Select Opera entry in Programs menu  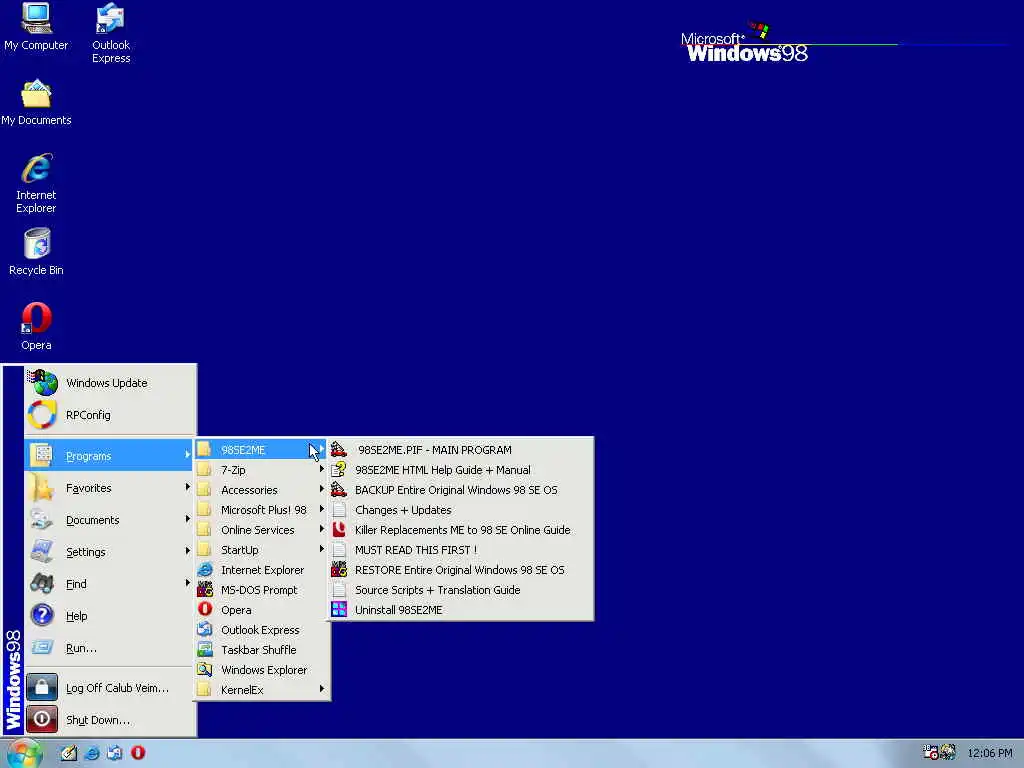point(262,610)
